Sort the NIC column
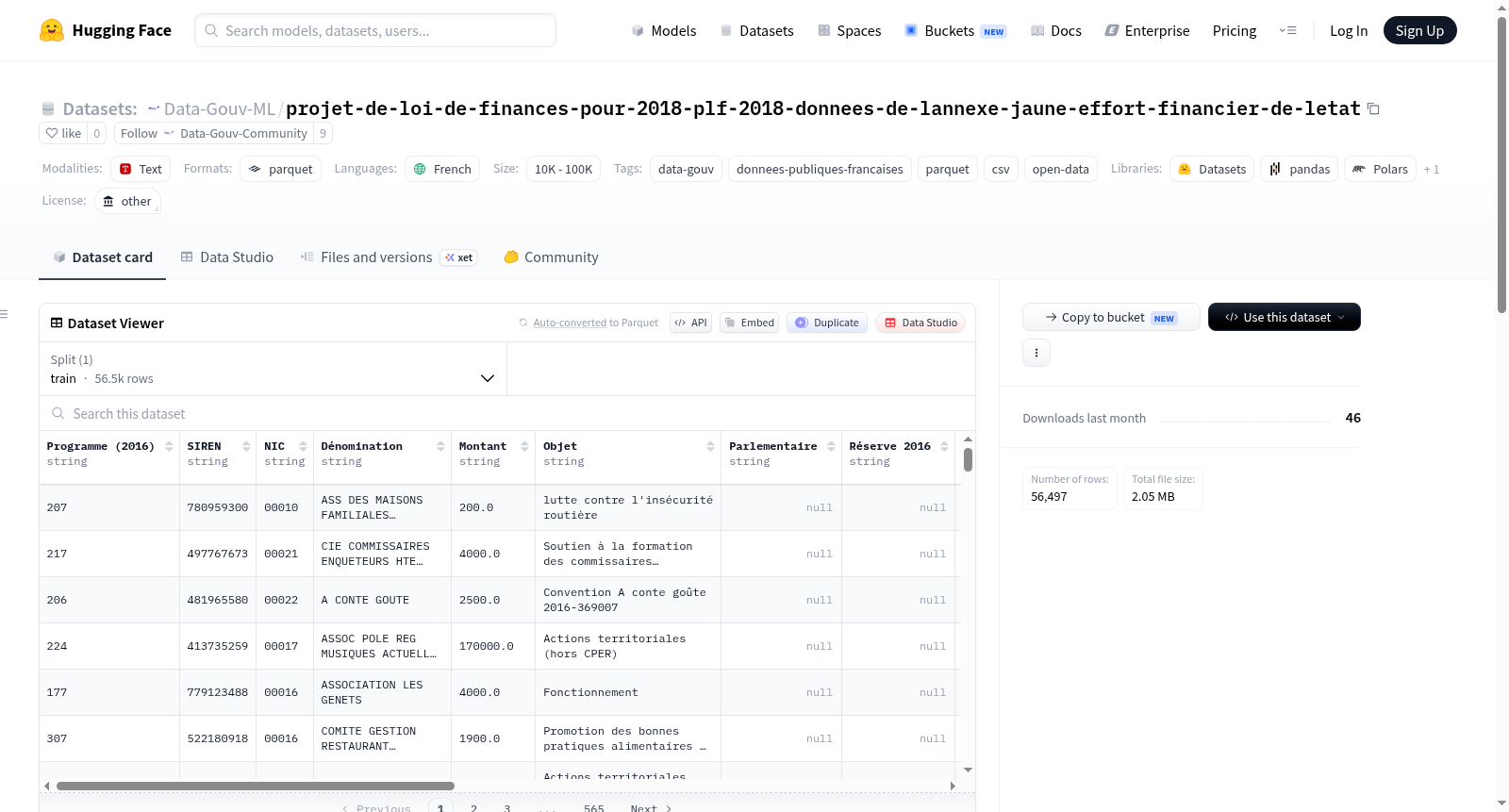Screen dimensions: 1509x812 (303, 446)
